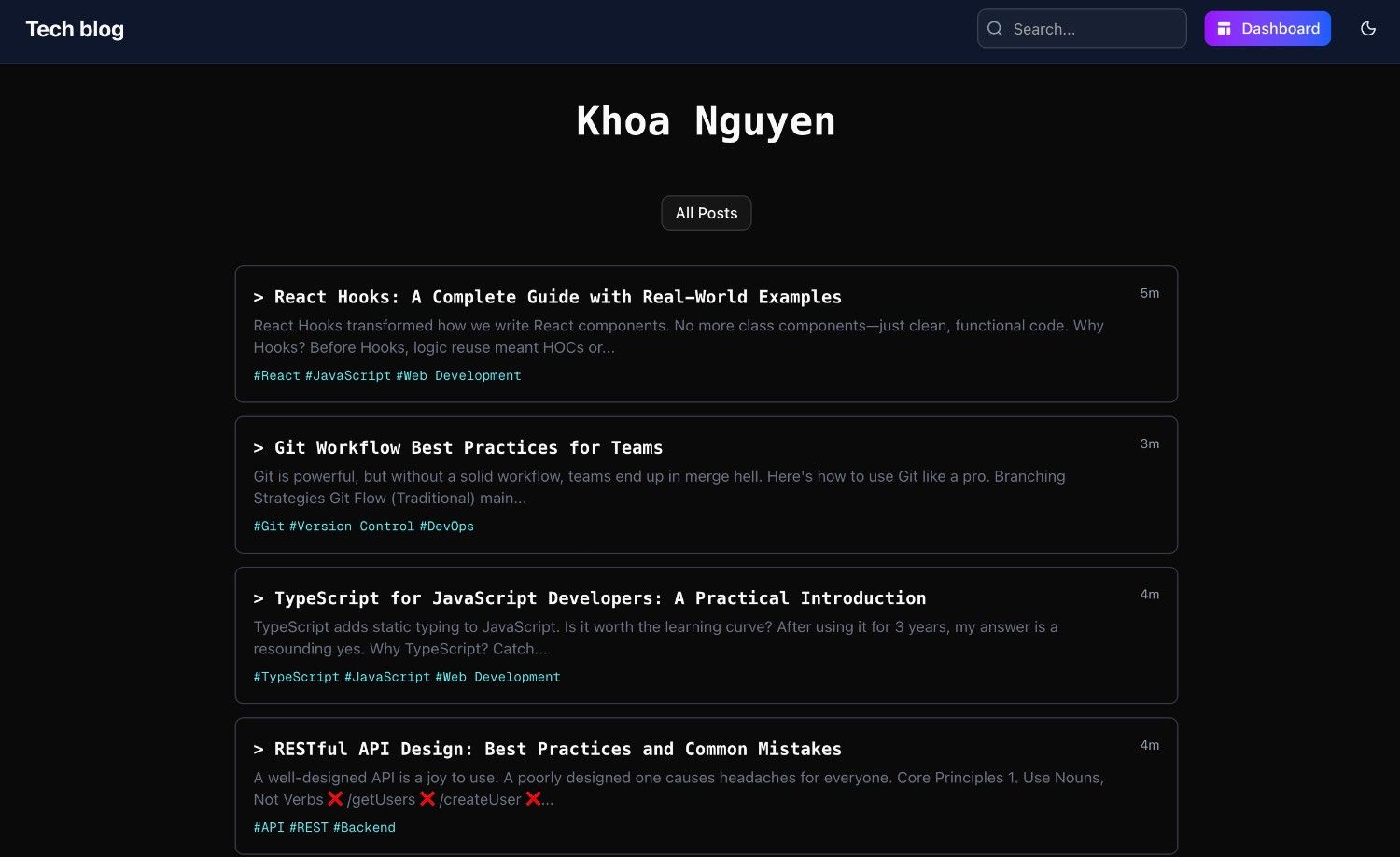Click the #TypeScript tag
The width and height of the screenshot is (1400, 857).
pyautogui.click(x=297, y=677)
